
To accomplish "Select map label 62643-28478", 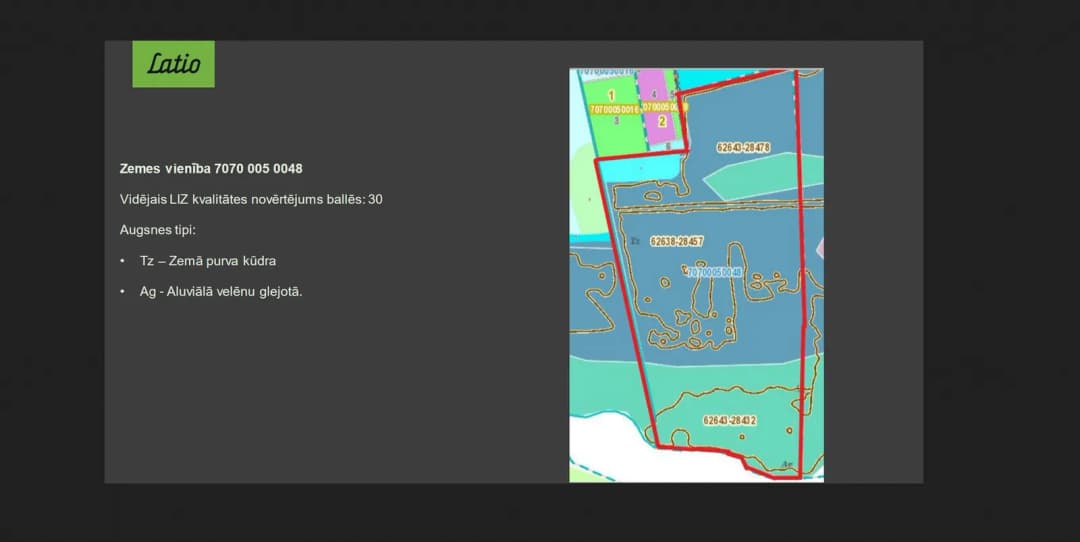I will [x=743, y=147].
